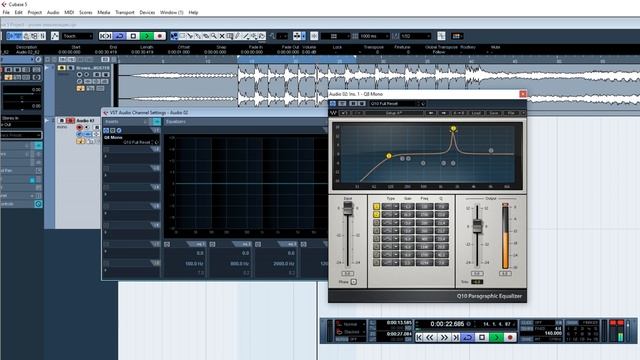Click the Q10 Output fader handle
Viewport: 640px width, 360px height.
click(477, 226)
